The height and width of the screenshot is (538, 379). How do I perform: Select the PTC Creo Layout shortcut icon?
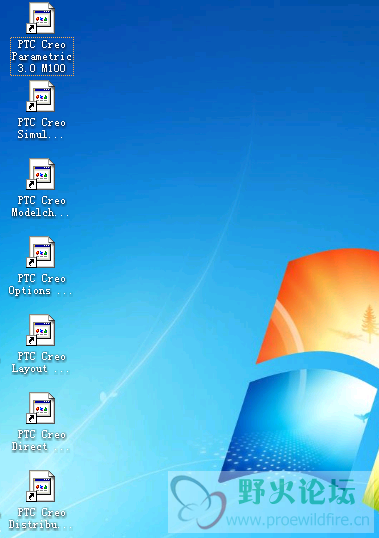[40, 330]
